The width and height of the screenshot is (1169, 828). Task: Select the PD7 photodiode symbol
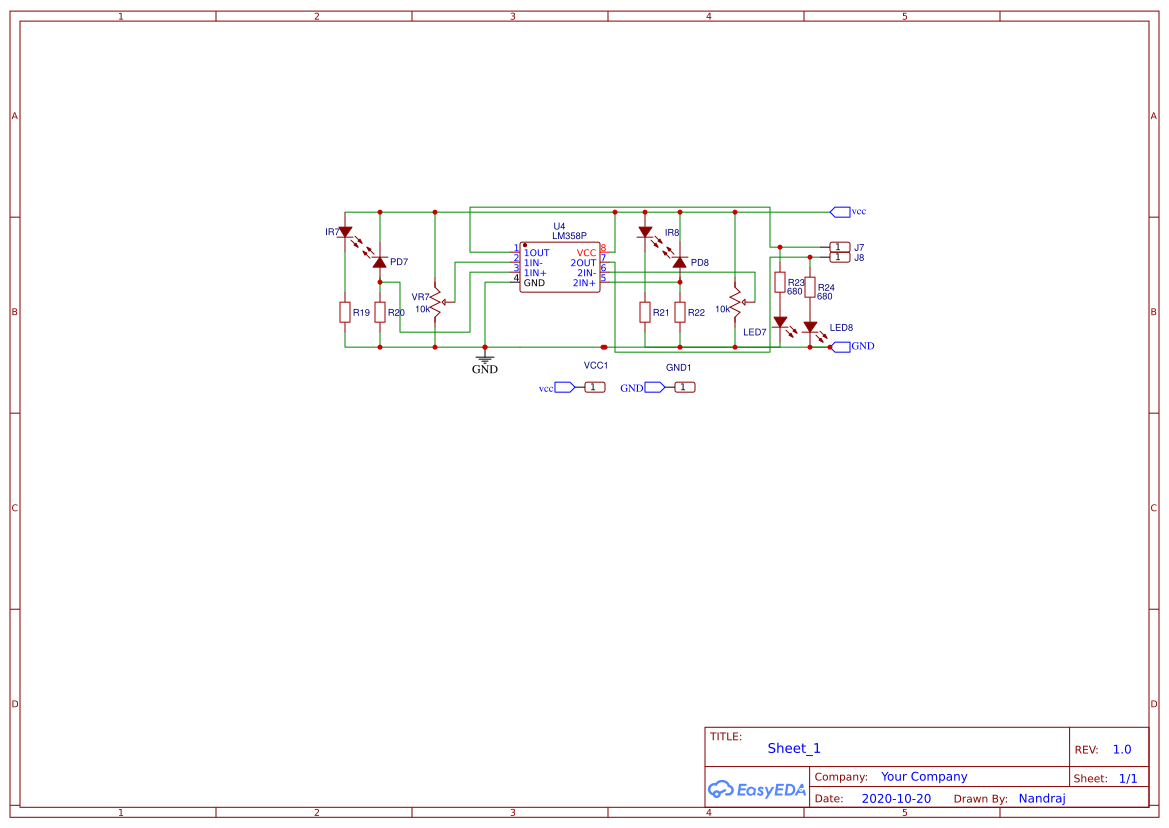[x=379, y=262]
